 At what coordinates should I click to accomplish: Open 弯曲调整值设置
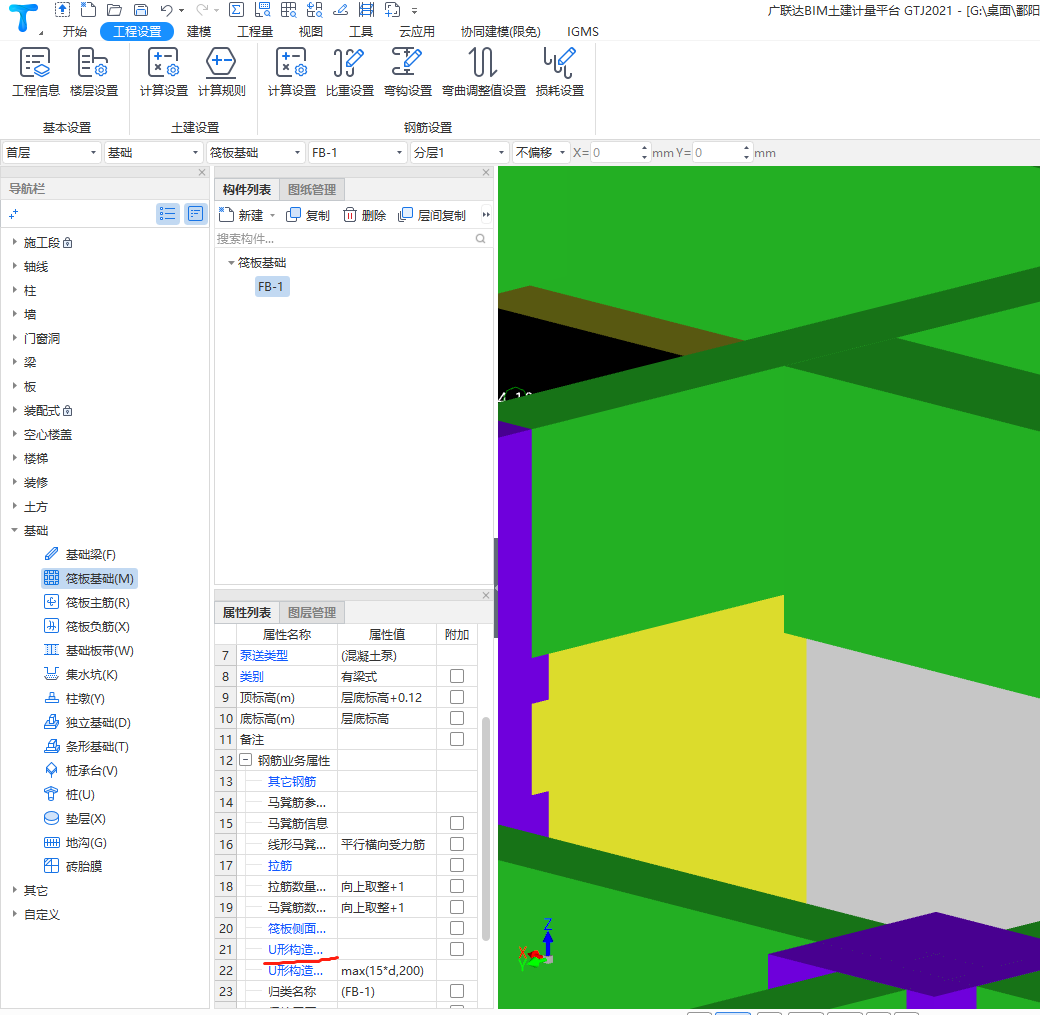click(484, 72)
